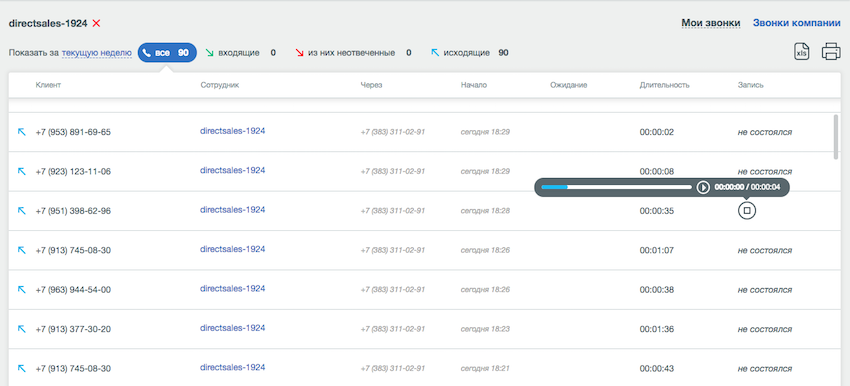
Task: Click 'не состоялся' in the 00:00:02 row
Action: pos(764,132)
